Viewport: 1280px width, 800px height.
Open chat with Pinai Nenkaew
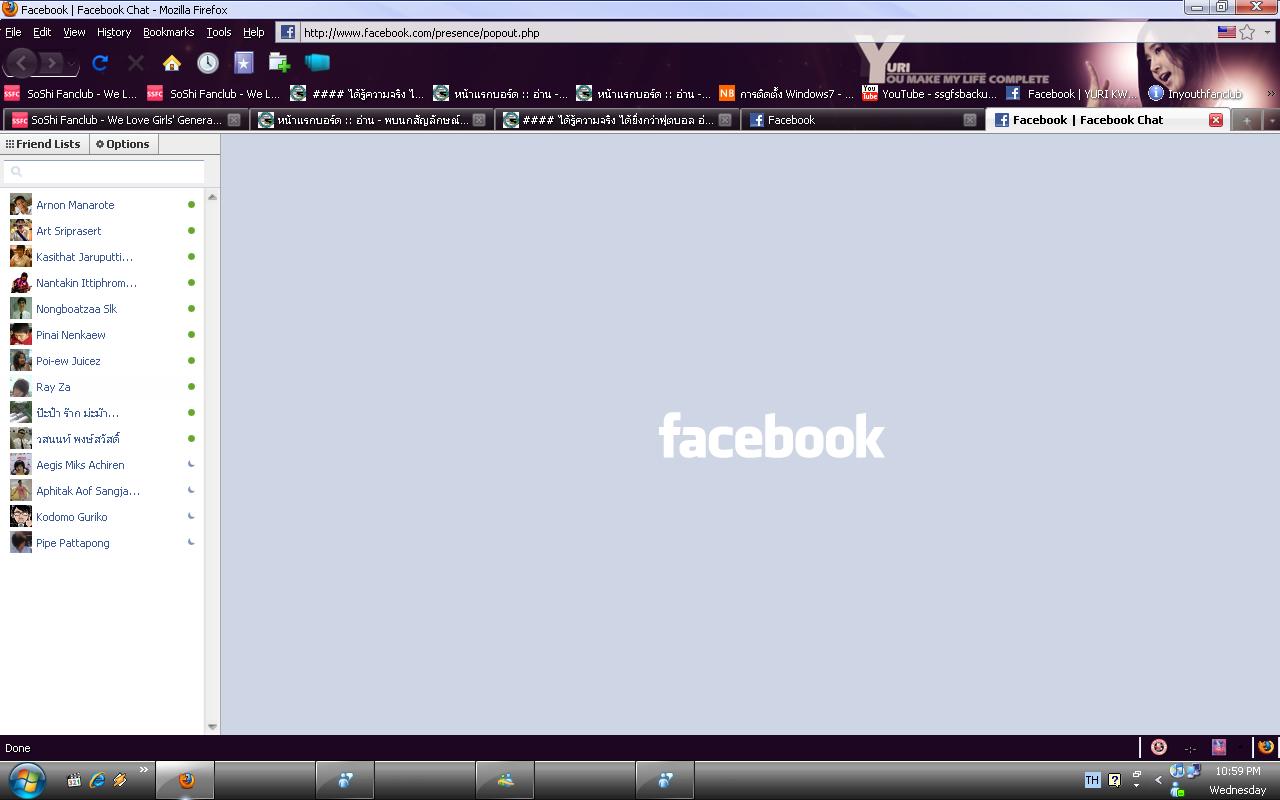(x=102, y=335)
